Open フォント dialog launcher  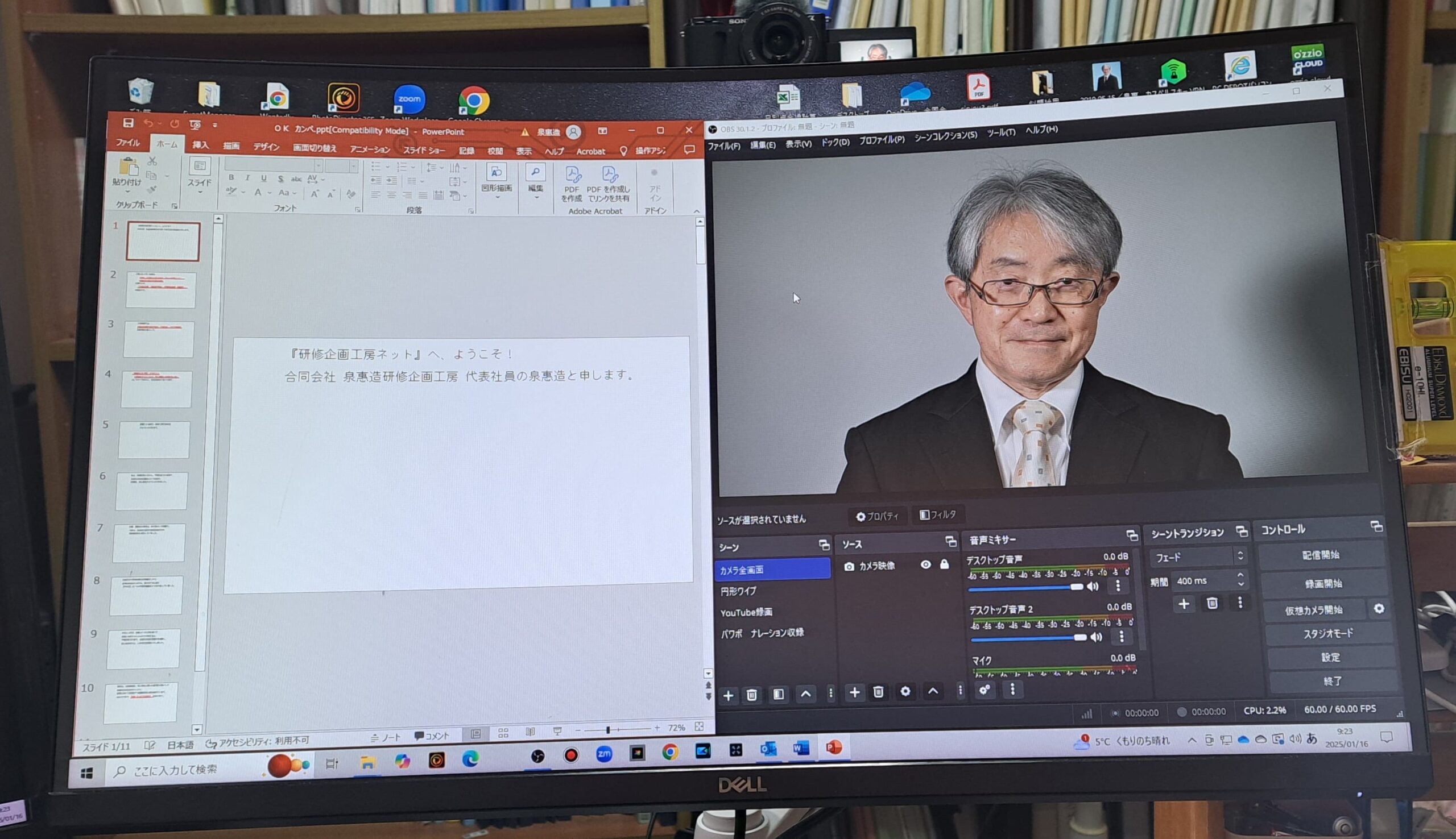point(357,210)
